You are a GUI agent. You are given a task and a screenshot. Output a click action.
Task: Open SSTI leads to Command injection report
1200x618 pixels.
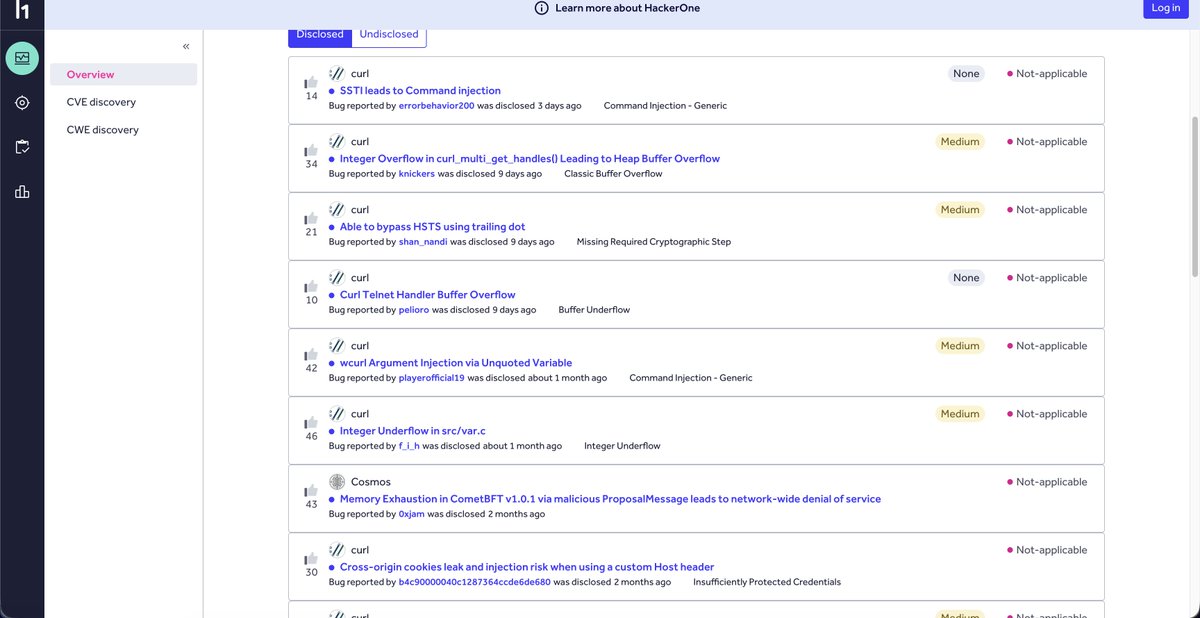tap(420, 91)
